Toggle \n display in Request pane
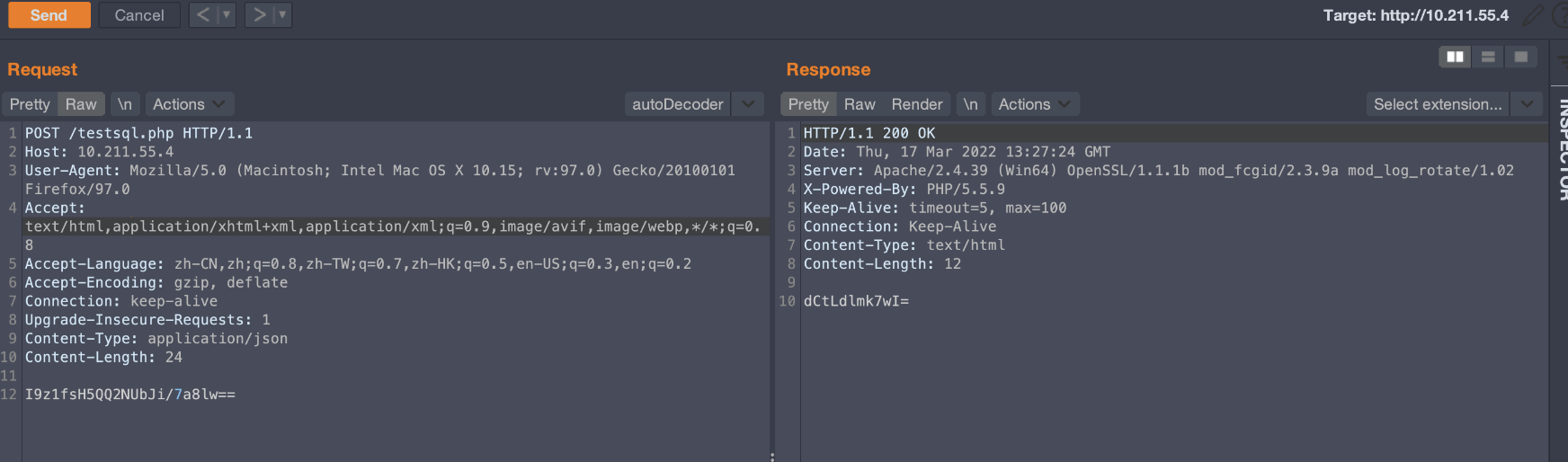Viewport: 1568px width, 462px height. (125, 104)
